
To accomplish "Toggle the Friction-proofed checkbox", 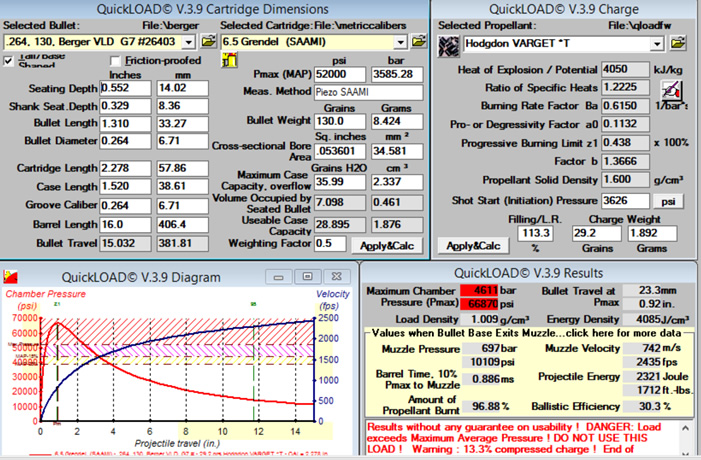I will point(116,62).
